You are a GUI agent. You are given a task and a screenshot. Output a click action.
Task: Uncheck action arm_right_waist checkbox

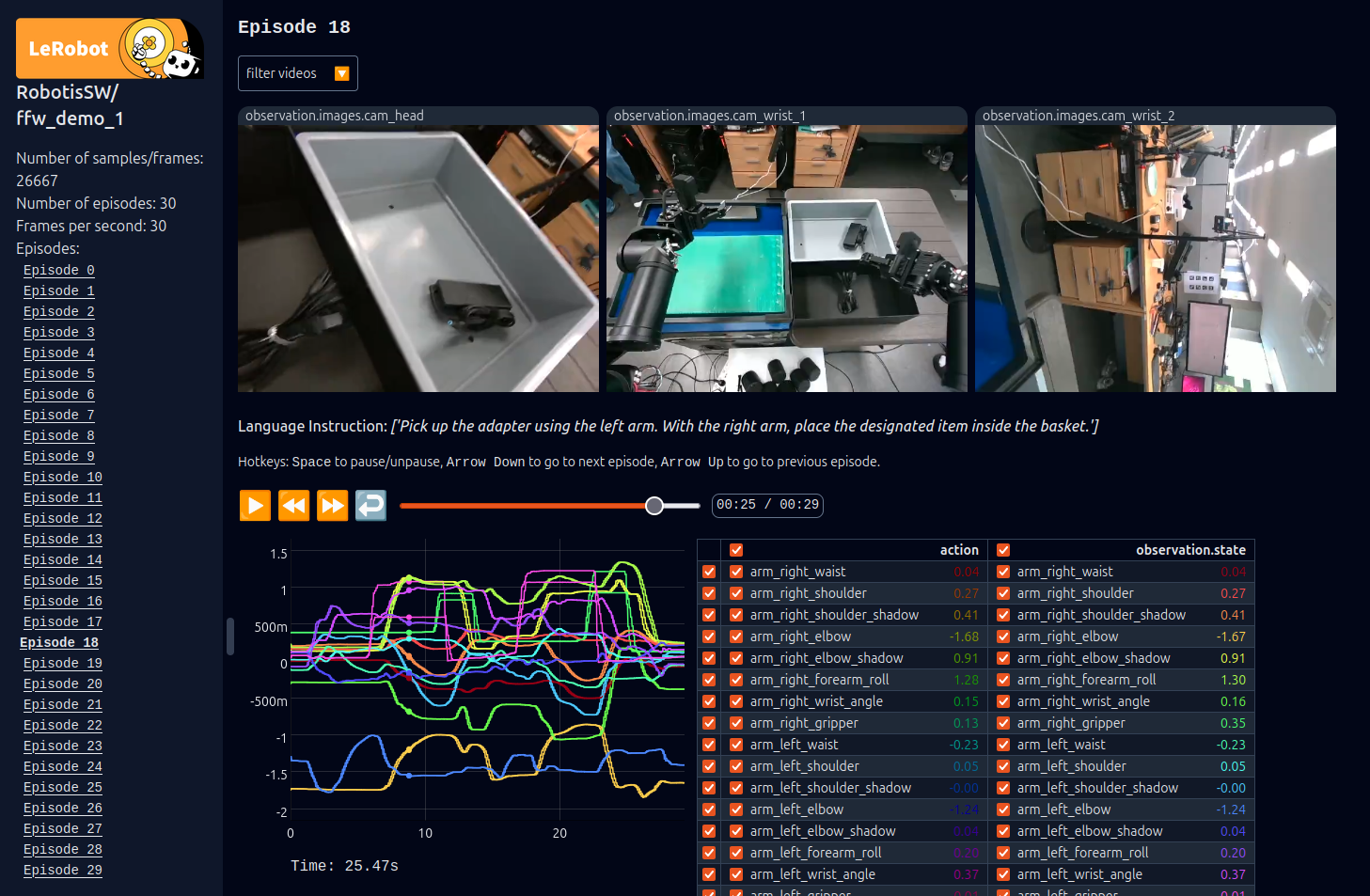(736, 572)
